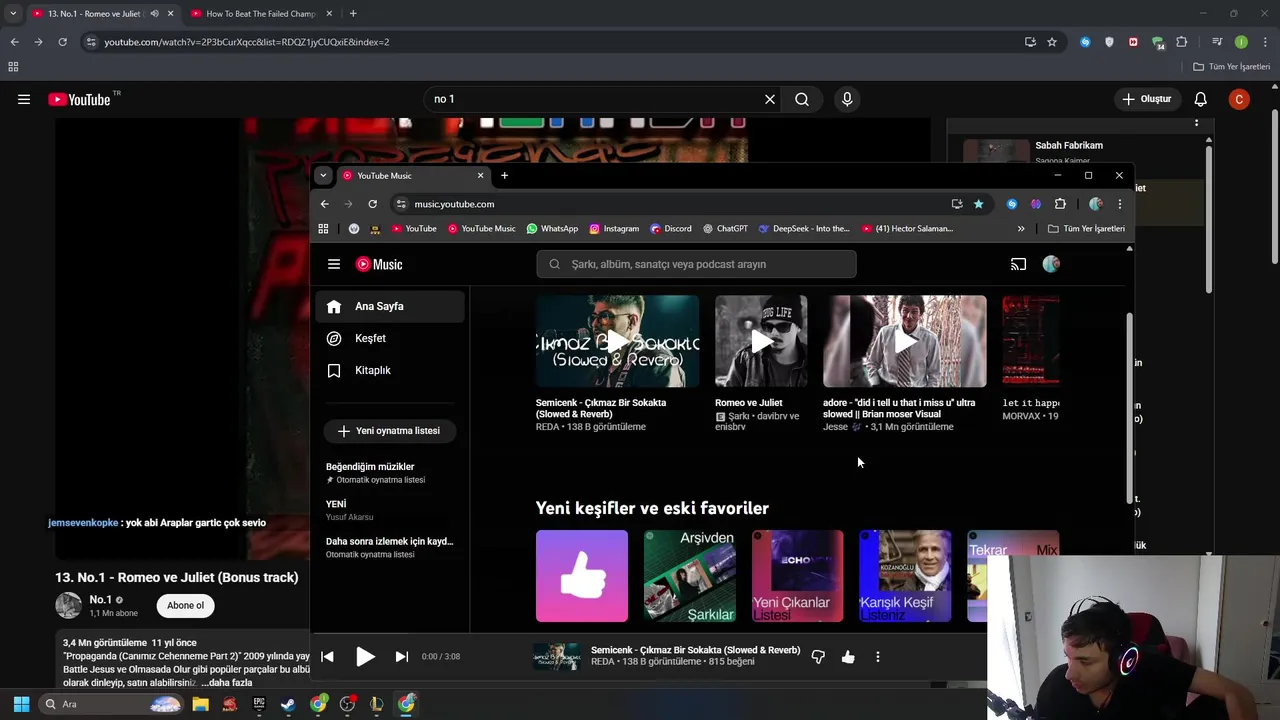This screenshot has width=1280, height=720.
Task: Open the liked songs thumbs-up tile
Action: click(582, 576)
